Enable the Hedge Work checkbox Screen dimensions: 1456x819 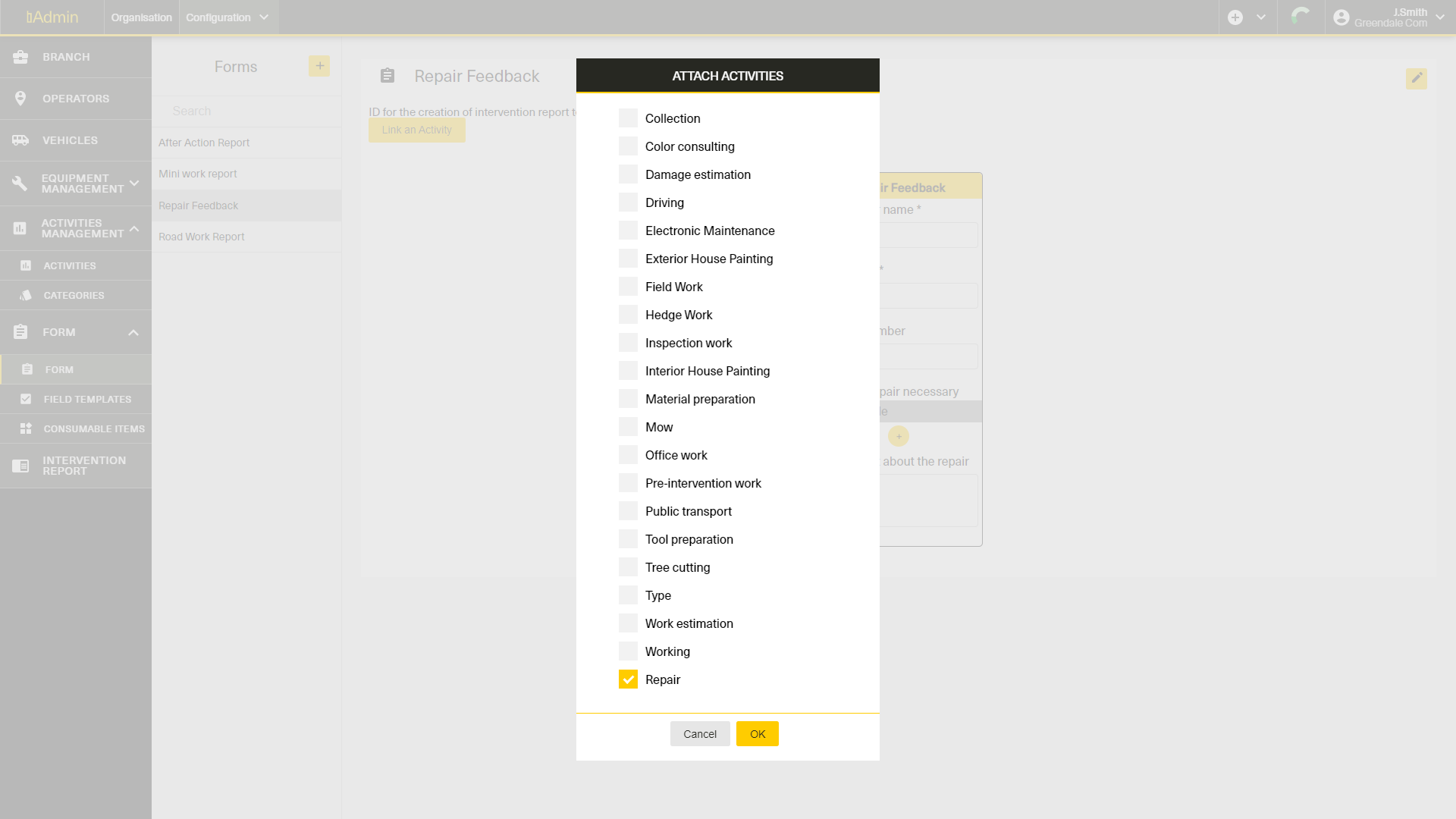click(628, 315)
